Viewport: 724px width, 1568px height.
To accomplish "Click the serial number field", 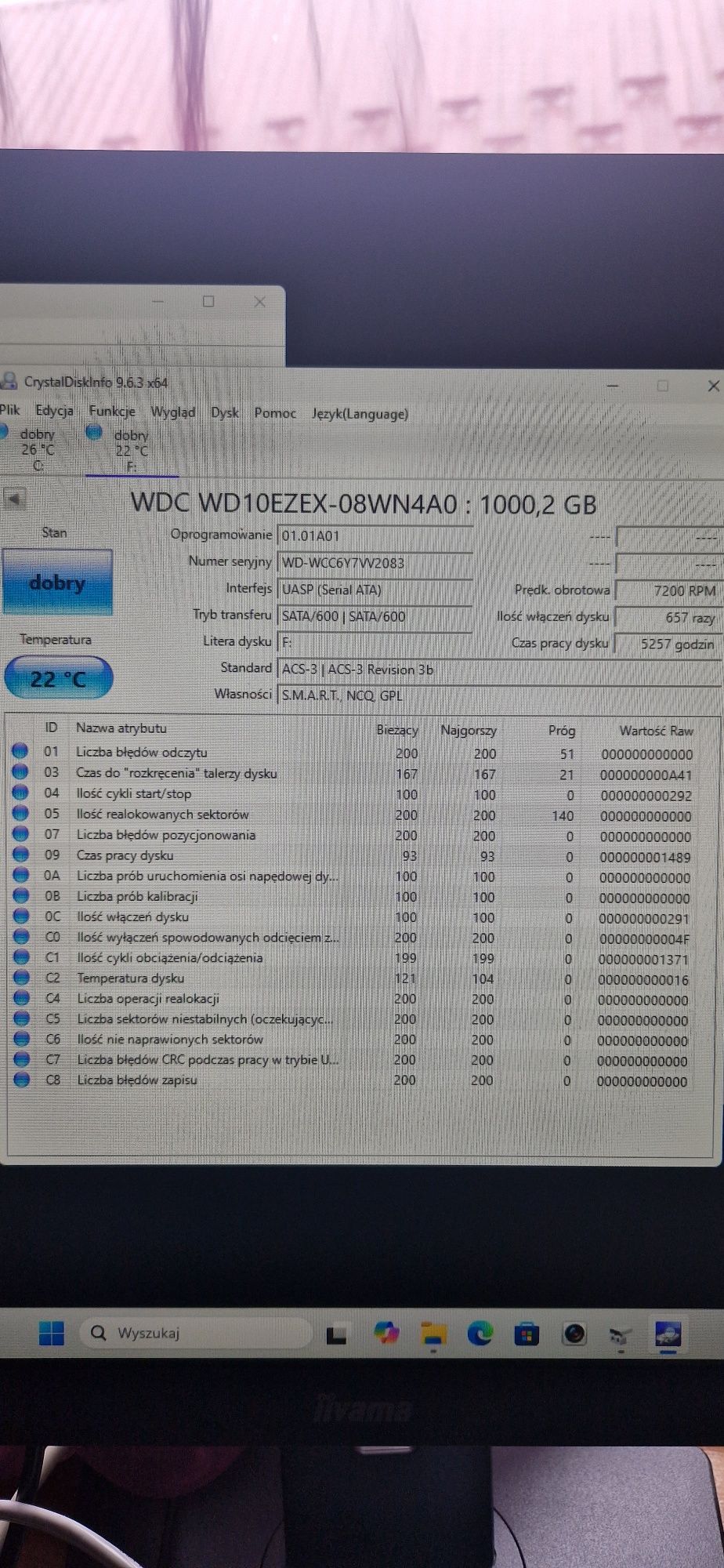I will point(375,563).
